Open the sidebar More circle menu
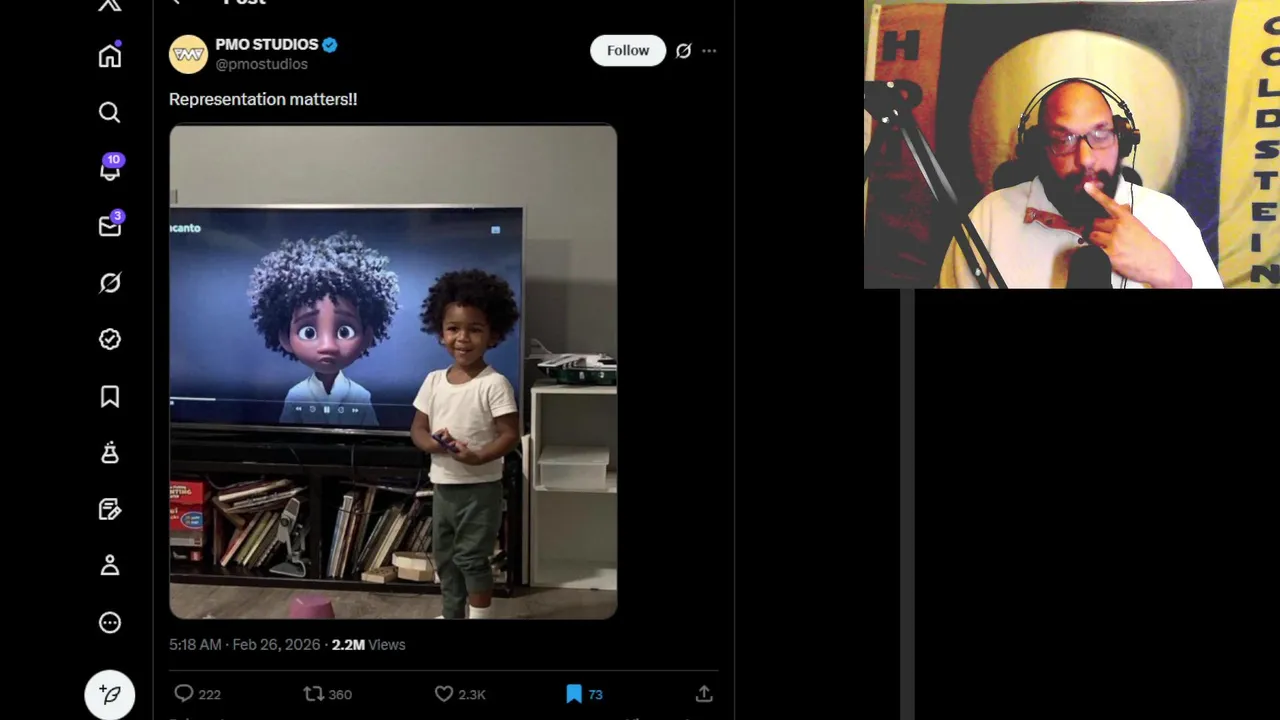Screen dimensions: 1280x720 coord(110,623)
